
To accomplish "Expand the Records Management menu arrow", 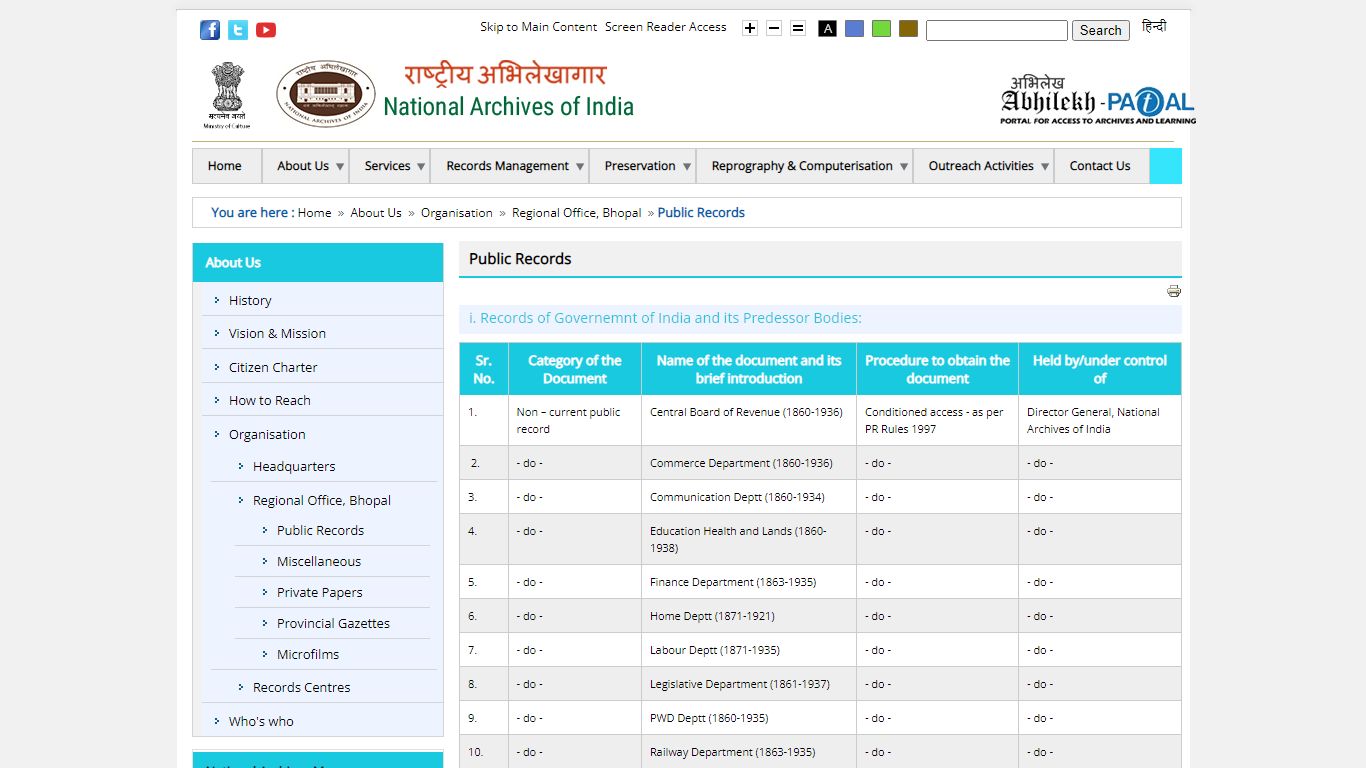I will tap(580, 167).
